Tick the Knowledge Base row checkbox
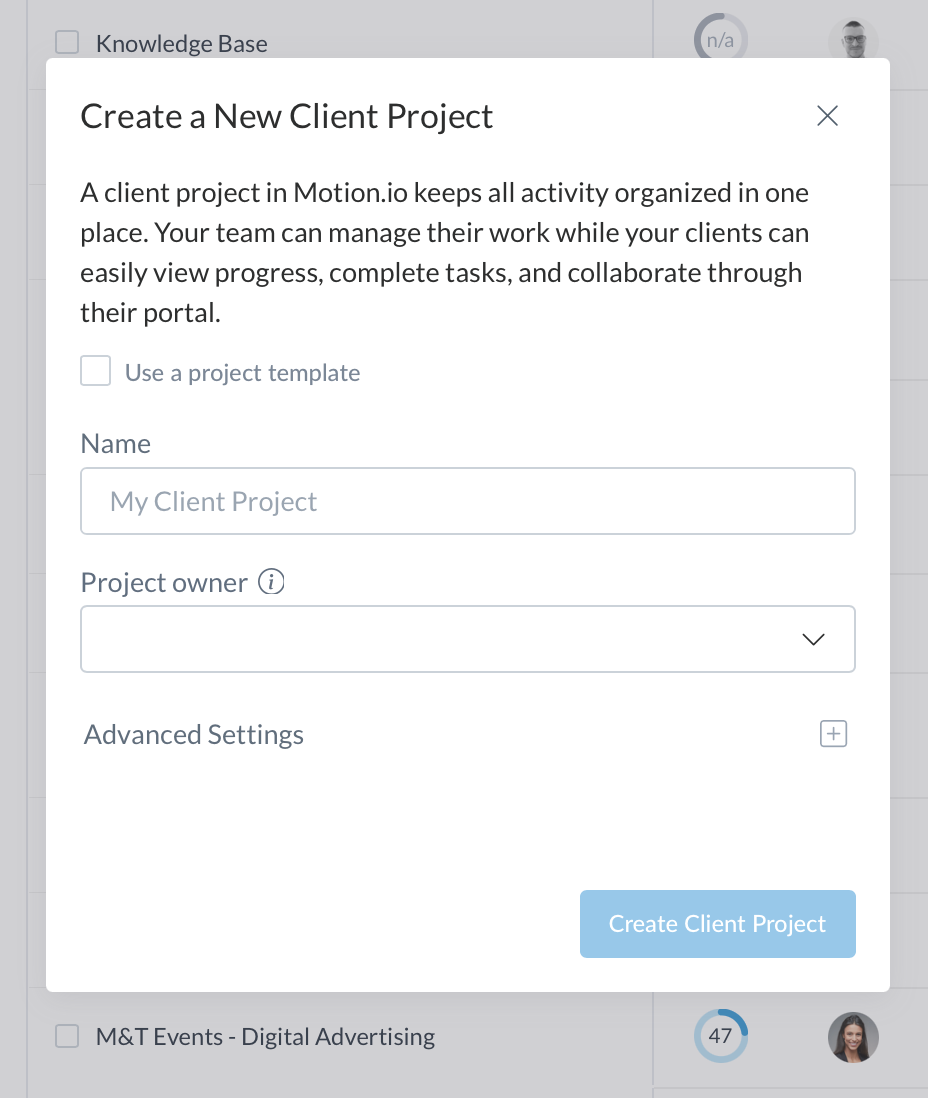 click(x=67, y=42)
